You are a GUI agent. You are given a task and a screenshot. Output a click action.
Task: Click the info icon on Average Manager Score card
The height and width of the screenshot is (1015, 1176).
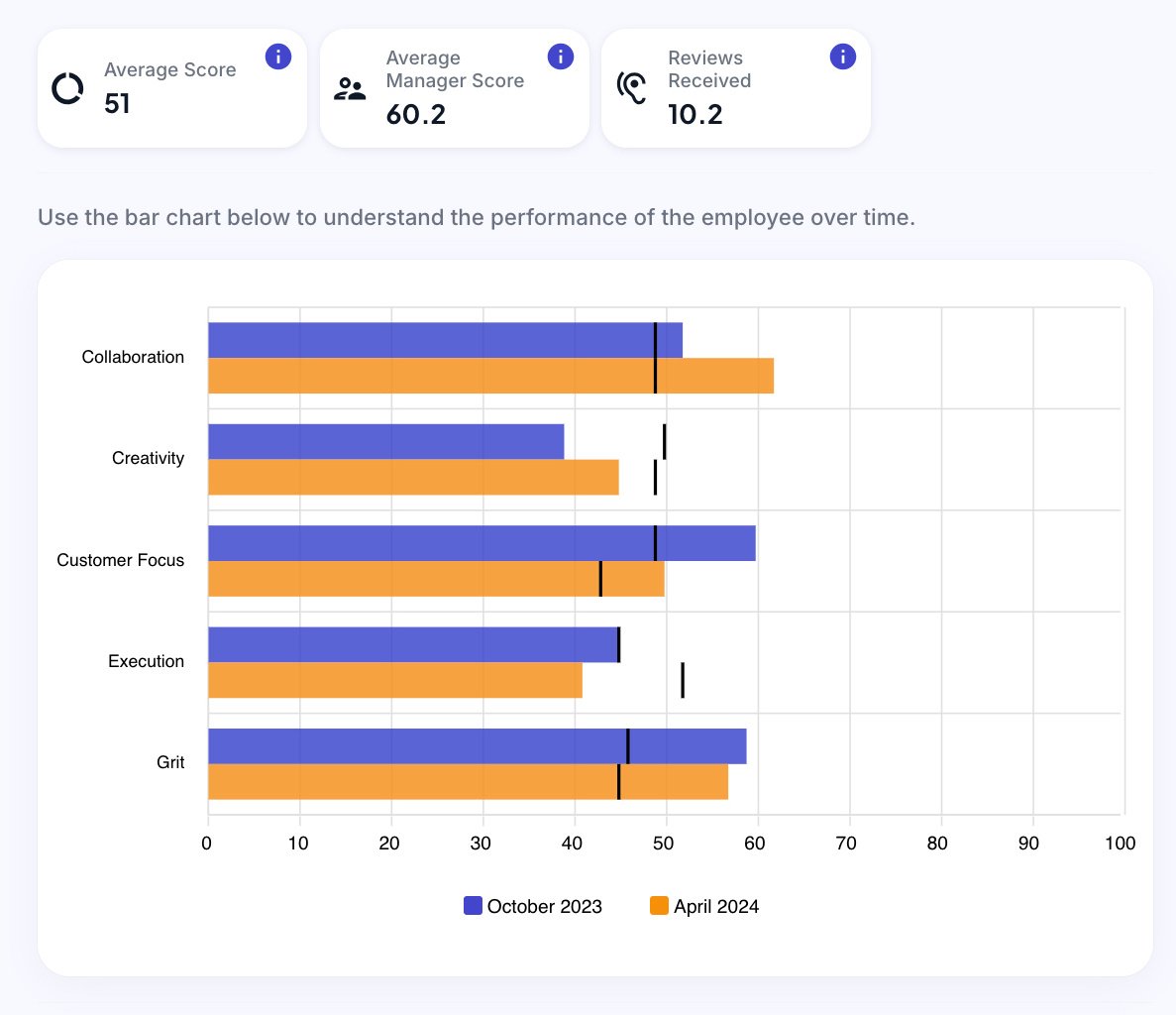tap(560, 56)
